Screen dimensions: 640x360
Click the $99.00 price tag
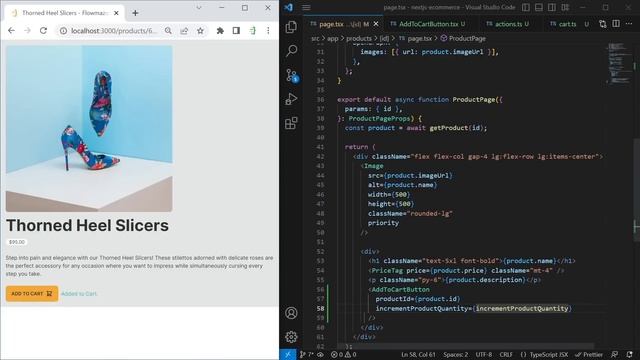pos(17,242)
